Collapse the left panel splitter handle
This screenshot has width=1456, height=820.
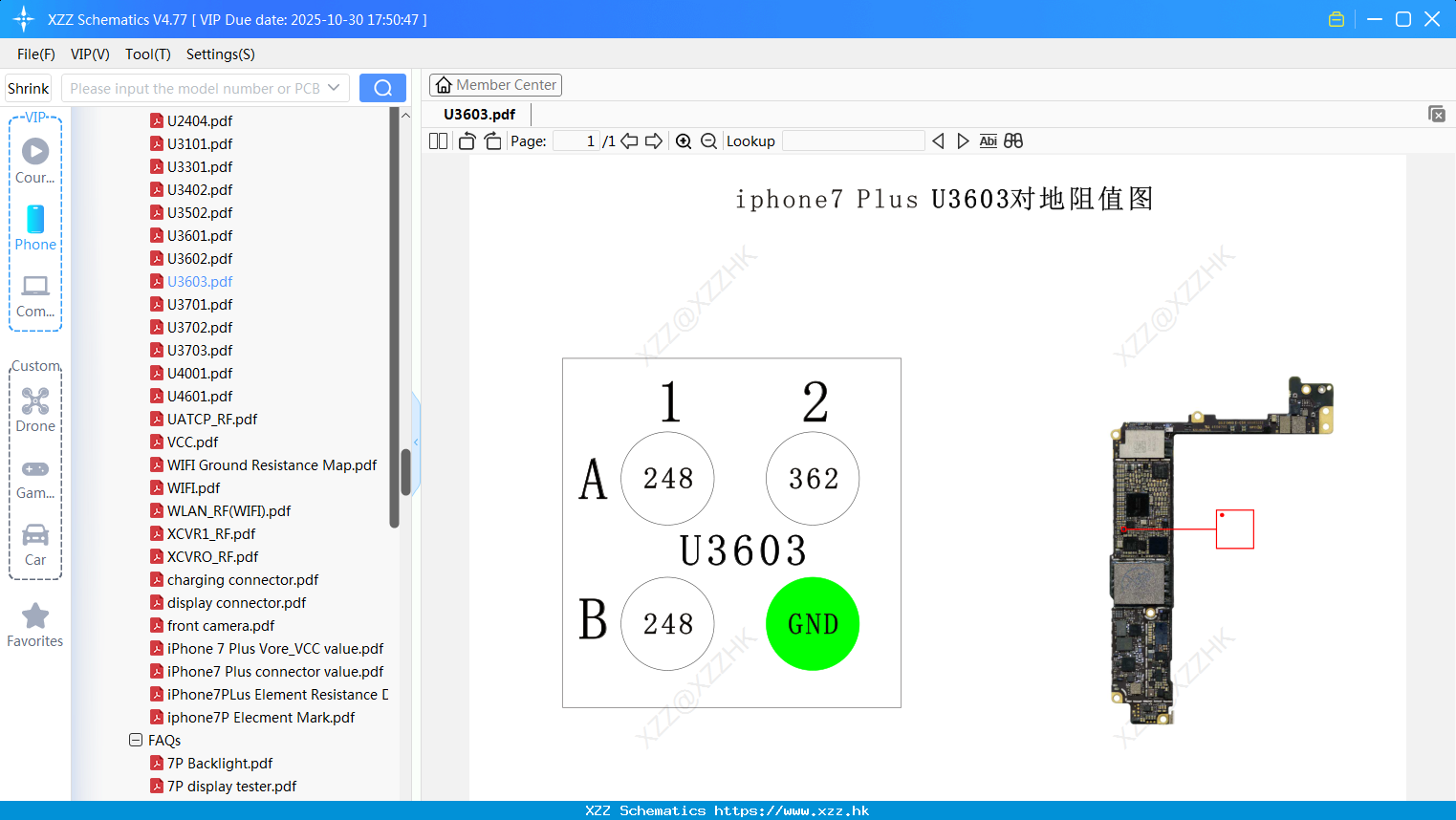(x=416, y=442)
